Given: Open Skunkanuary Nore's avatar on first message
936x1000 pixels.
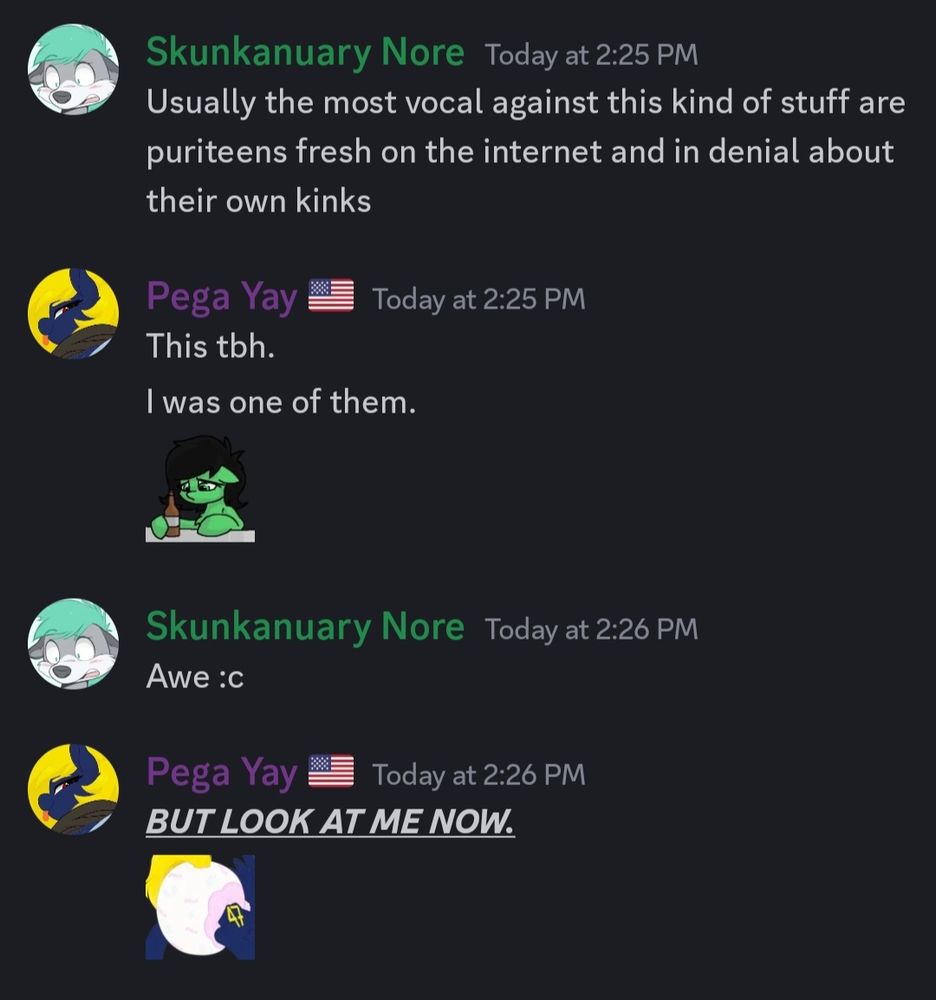Looking at the screenshot, I should click(73, 69).
